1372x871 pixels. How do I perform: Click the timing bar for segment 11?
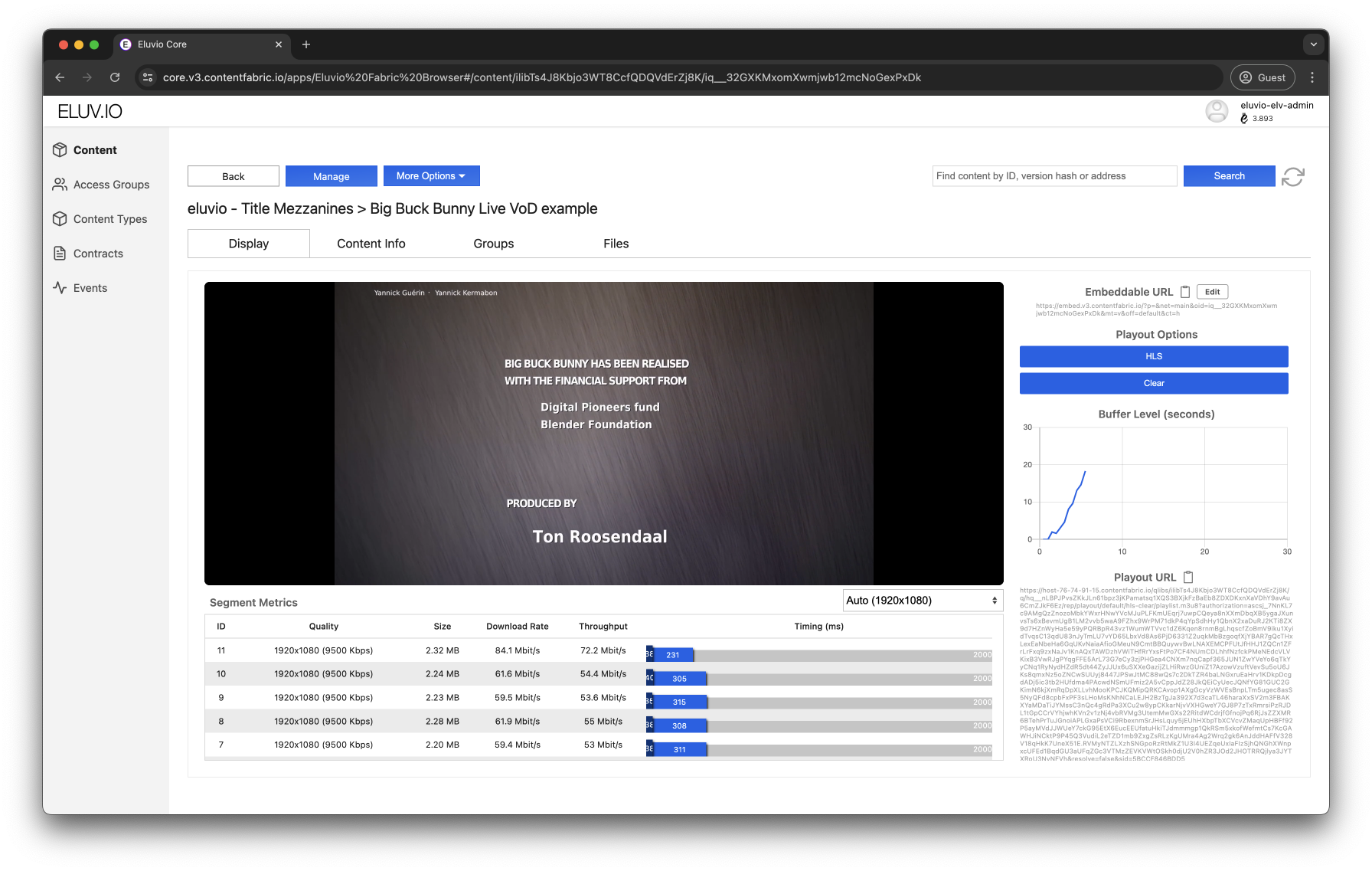point(819,655)
